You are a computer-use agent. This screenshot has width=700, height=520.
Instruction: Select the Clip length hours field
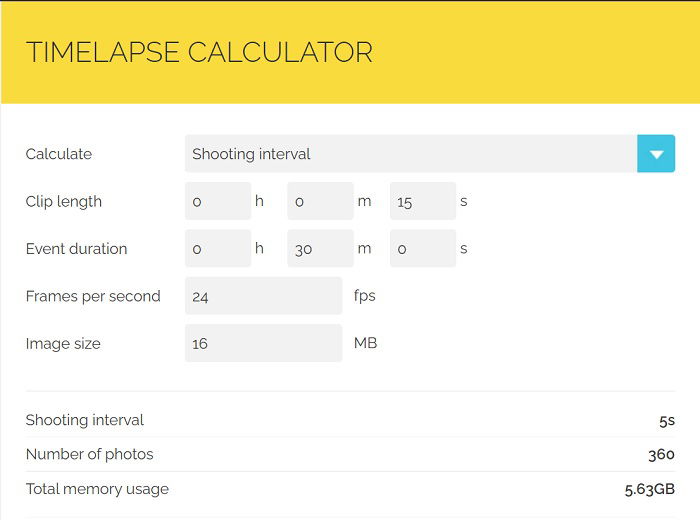click(x=218, y=201)
